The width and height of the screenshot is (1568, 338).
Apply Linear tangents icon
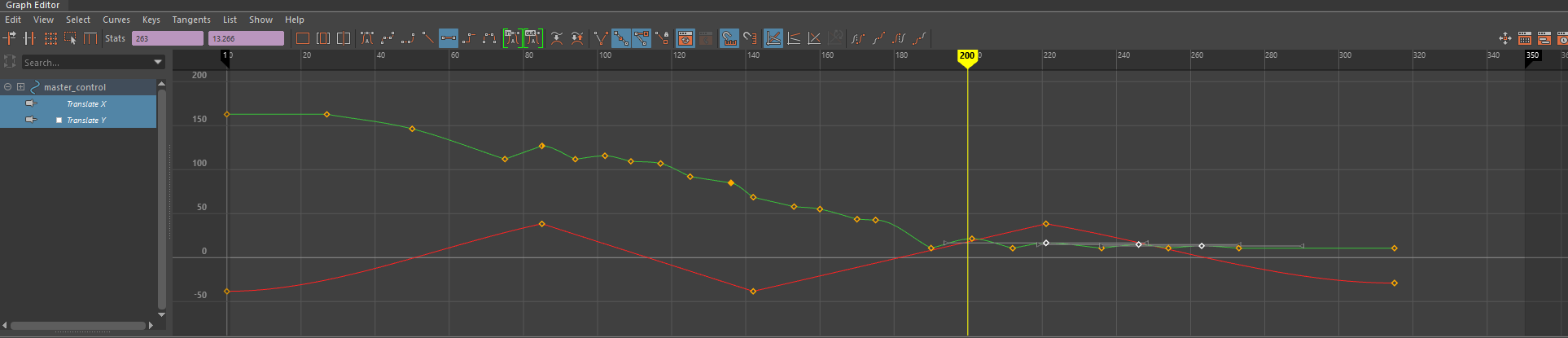428,38
